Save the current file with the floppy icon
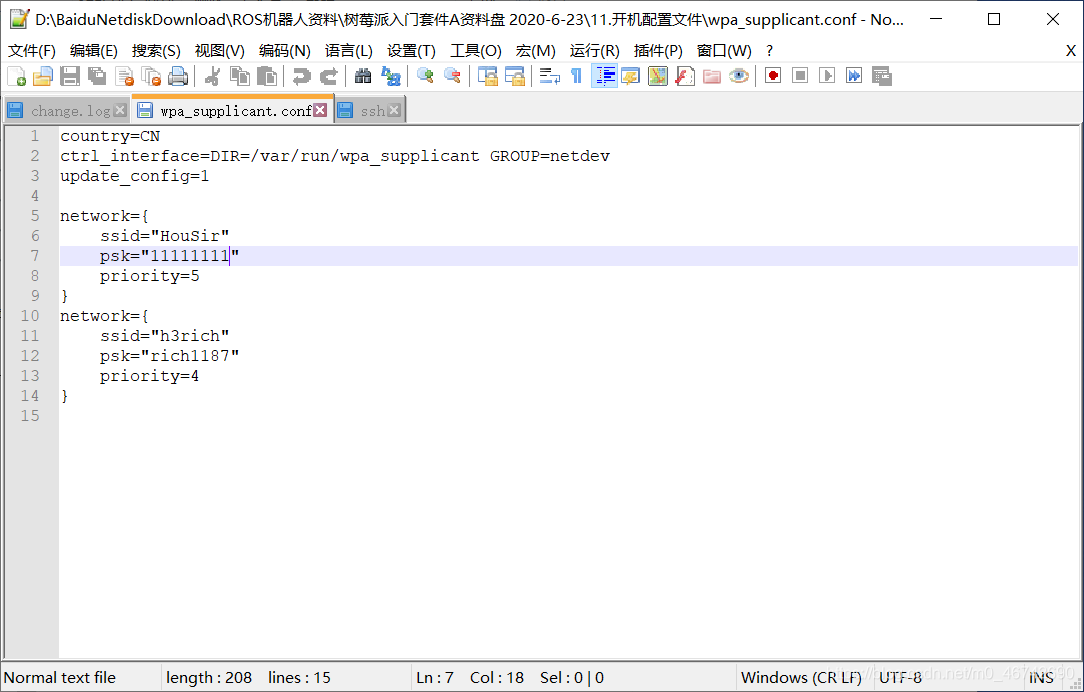 click(x=70, y=76)
